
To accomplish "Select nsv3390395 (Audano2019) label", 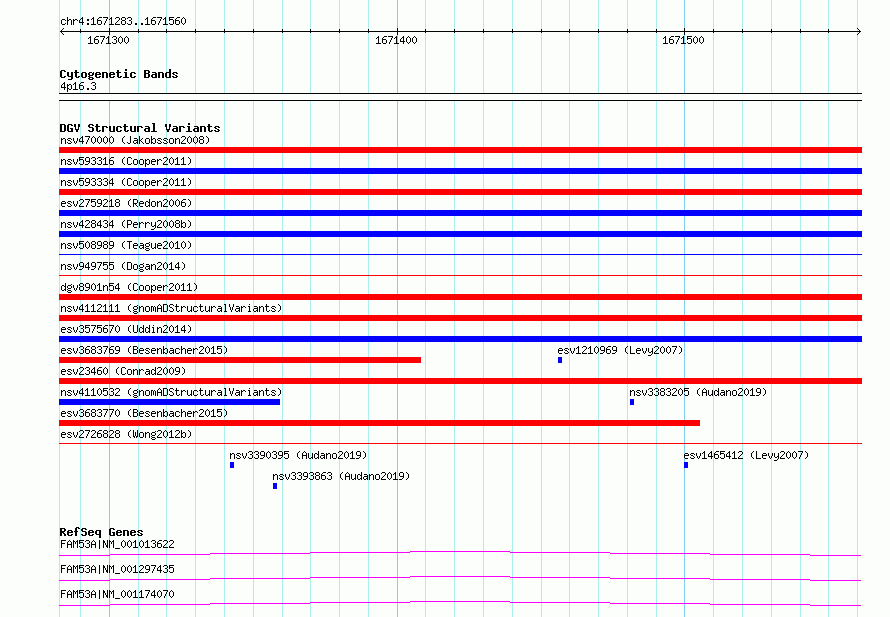I will [298, 455].
